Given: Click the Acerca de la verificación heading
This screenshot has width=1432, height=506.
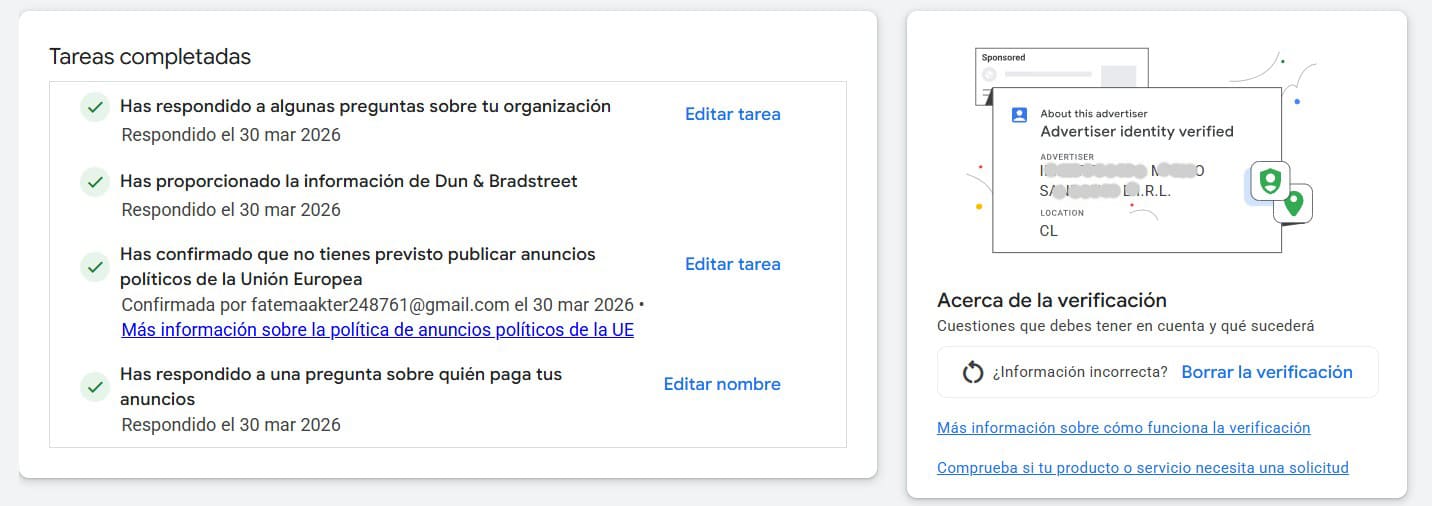Looking at the screenshot, I should [1052, 300].
